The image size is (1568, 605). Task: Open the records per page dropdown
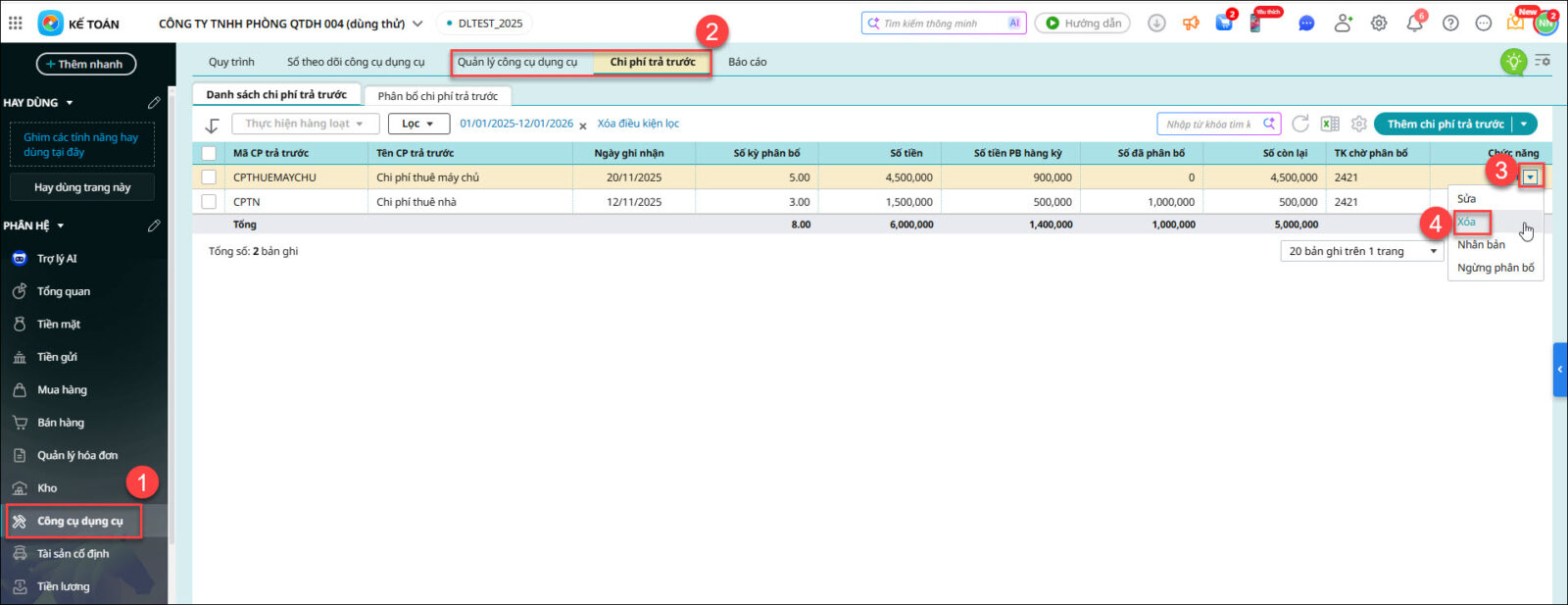(1362, 251)
